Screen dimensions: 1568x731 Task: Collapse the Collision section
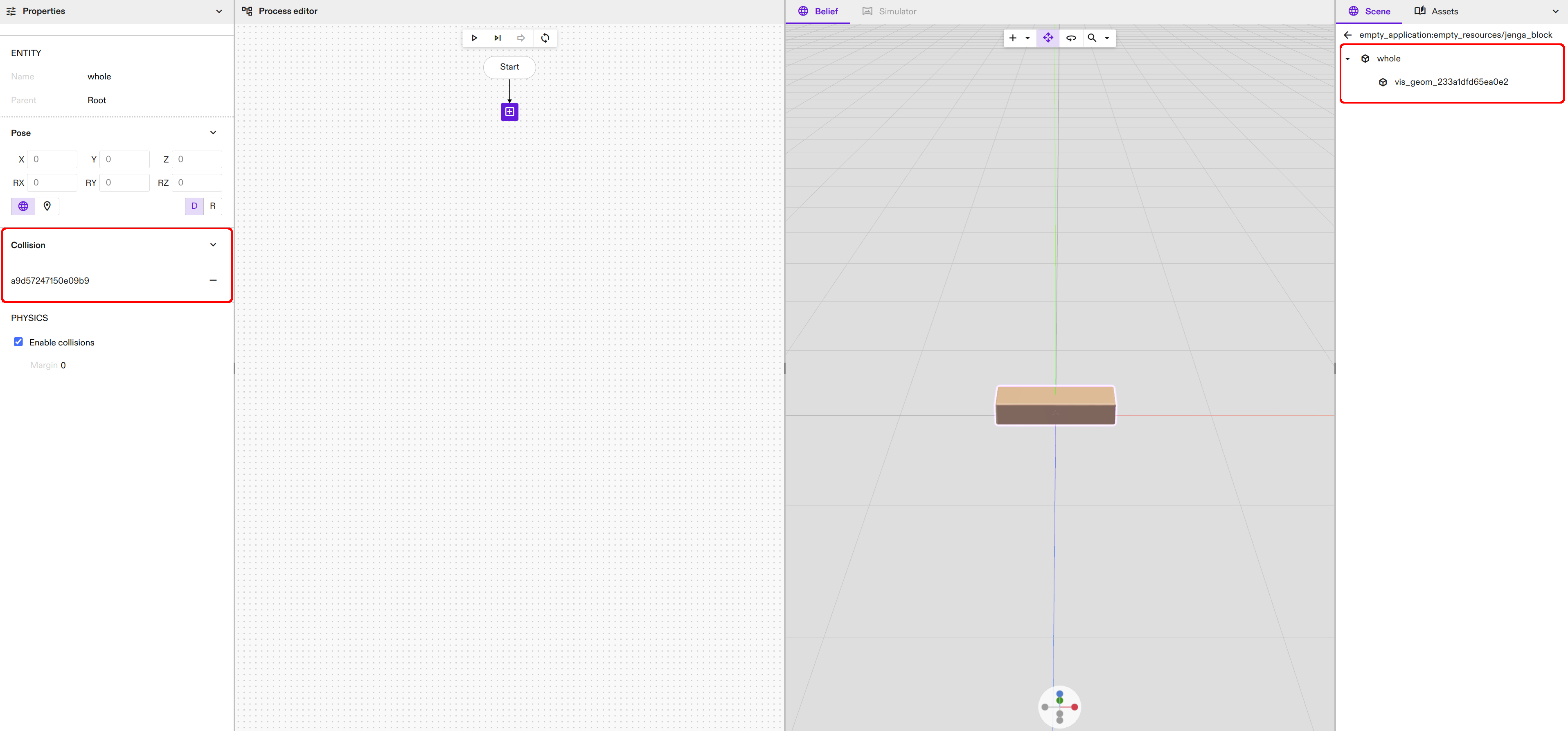click(x=213, y=245)
